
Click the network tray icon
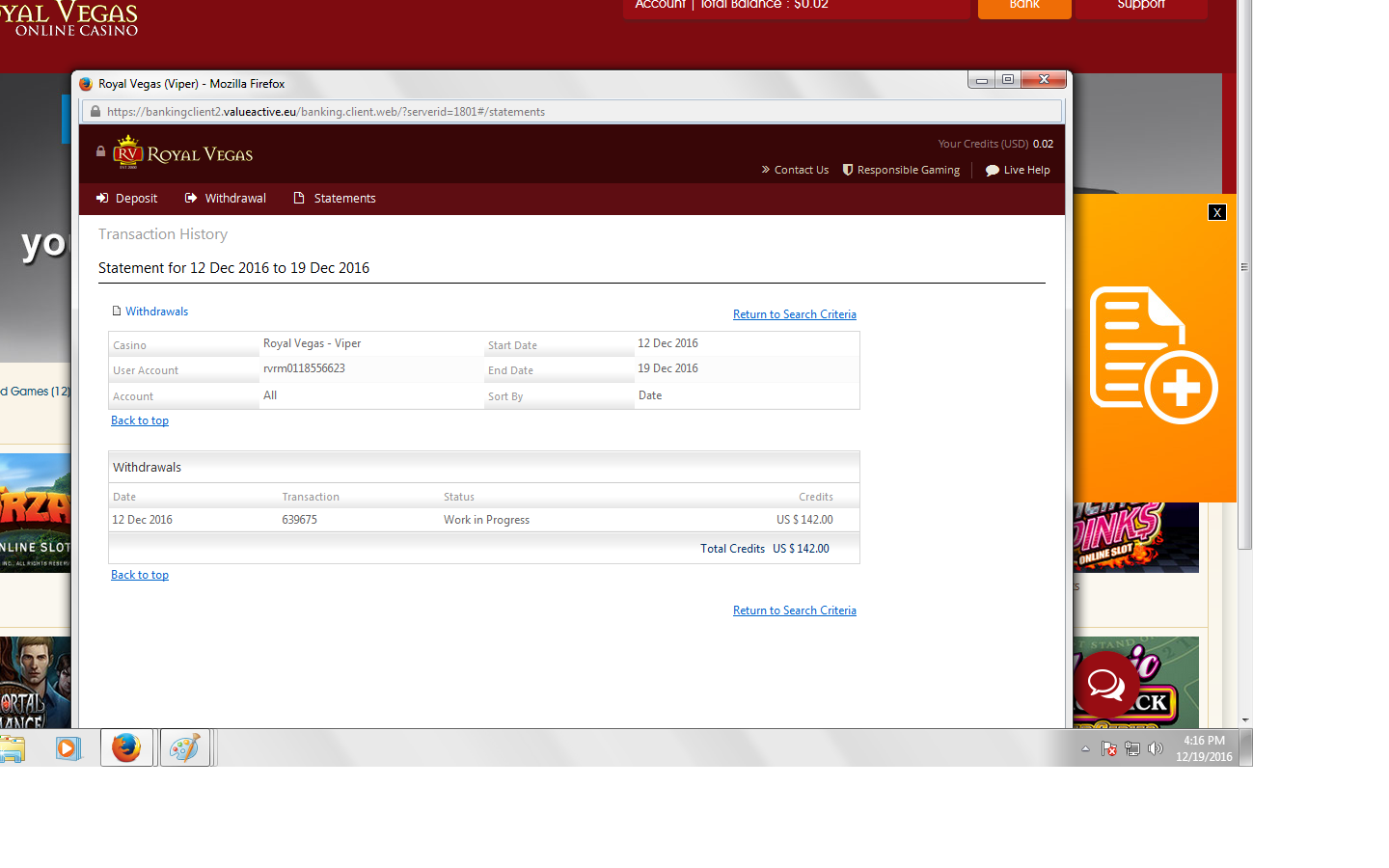coord(1132,748)
